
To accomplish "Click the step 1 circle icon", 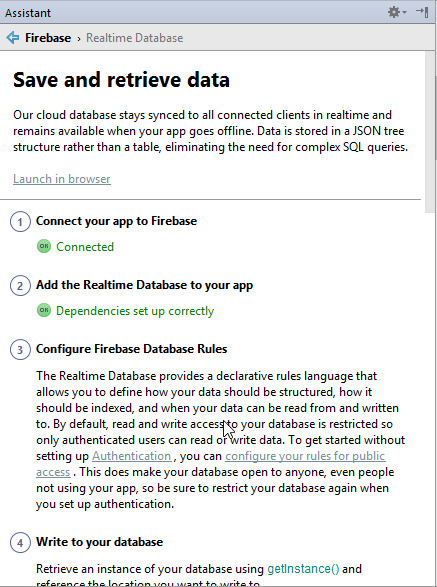I will (20, 222).
